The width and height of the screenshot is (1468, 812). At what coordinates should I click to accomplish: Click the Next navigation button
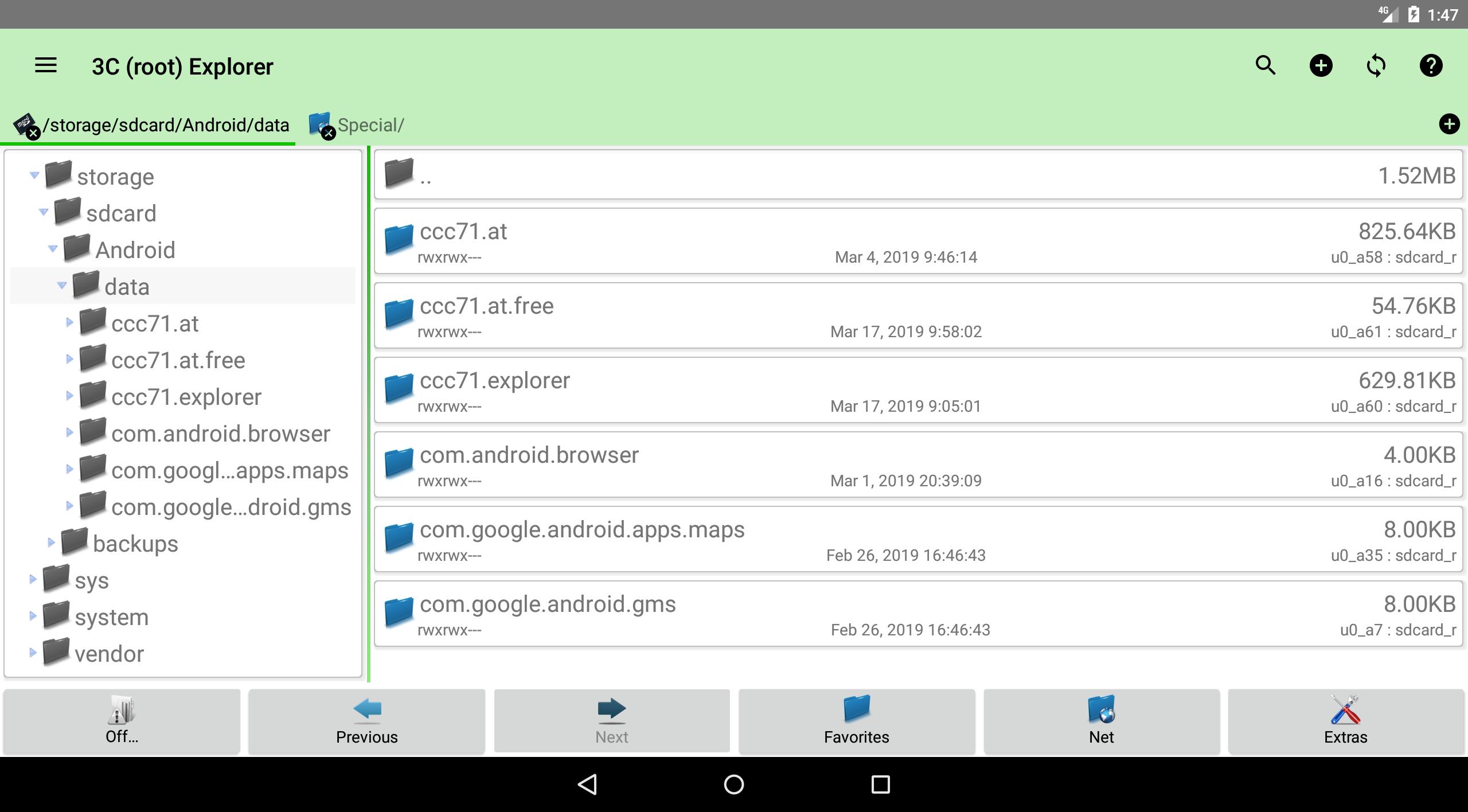point(611,720)
